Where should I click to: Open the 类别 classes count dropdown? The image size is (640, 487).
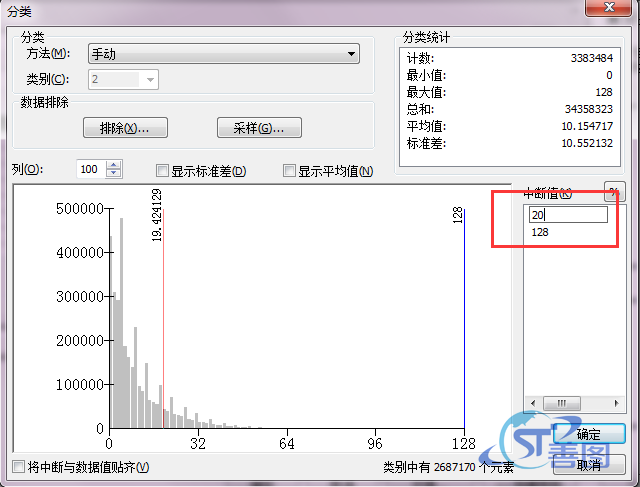tap(123, 79)
